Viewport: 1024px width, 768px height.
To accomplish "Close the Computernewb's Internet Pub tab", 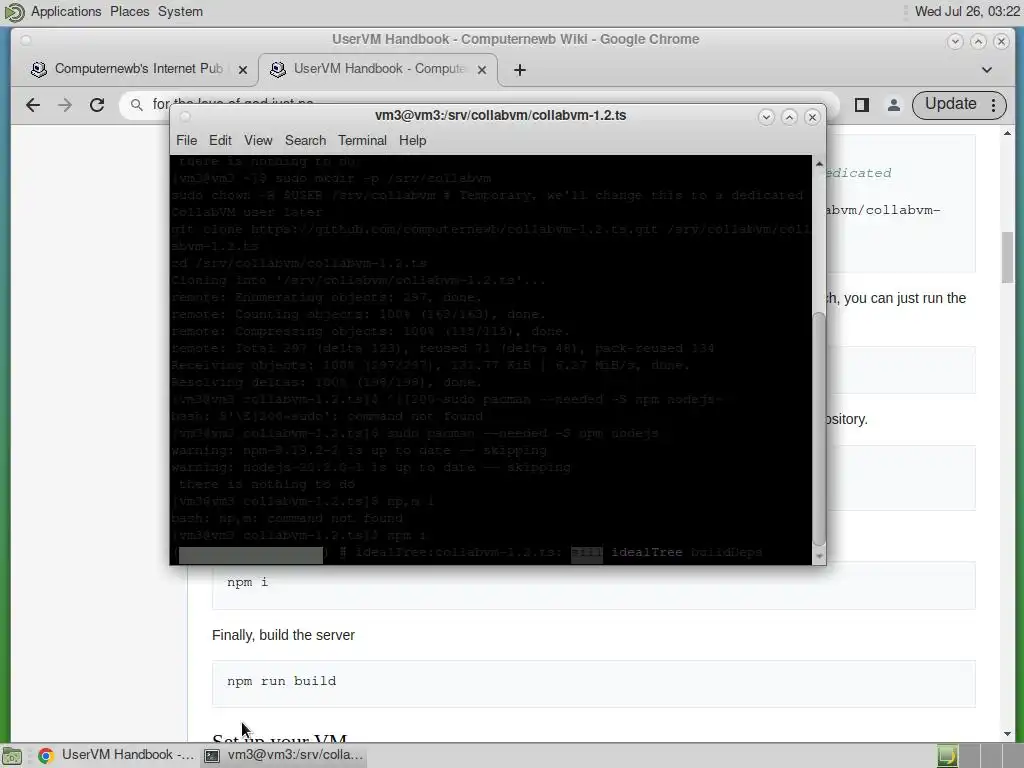I will (242, 70).
